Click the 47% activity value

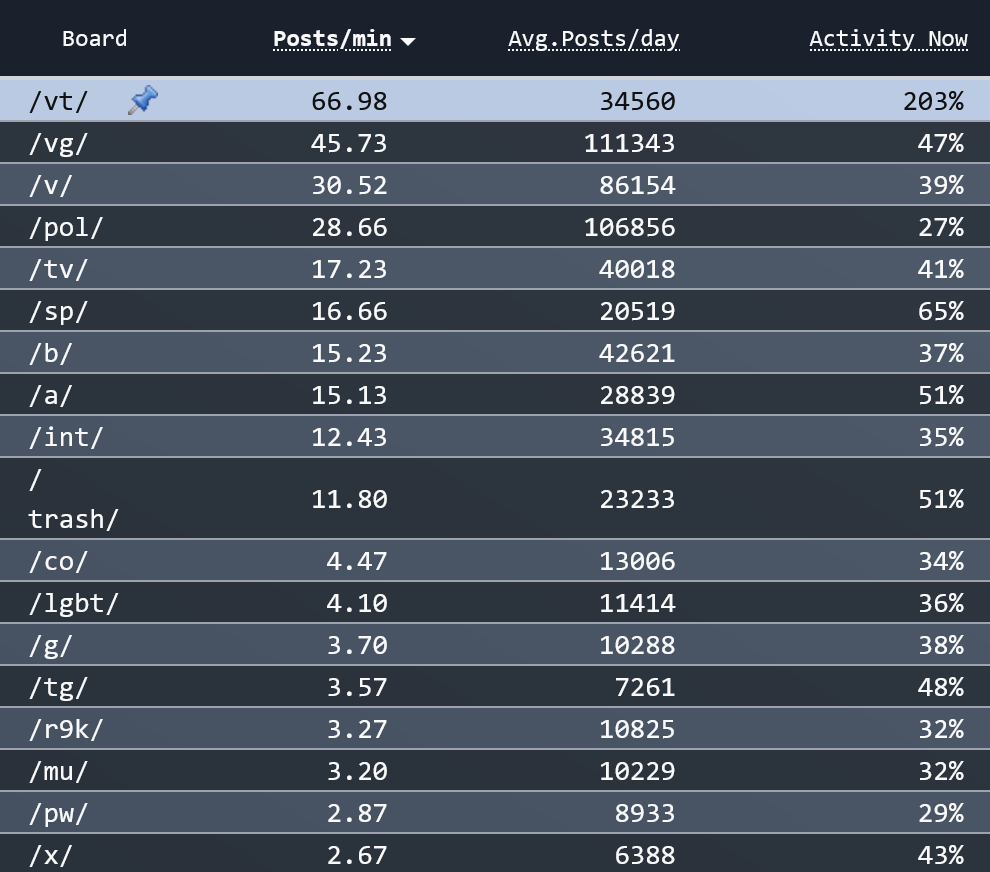[941, 143]
